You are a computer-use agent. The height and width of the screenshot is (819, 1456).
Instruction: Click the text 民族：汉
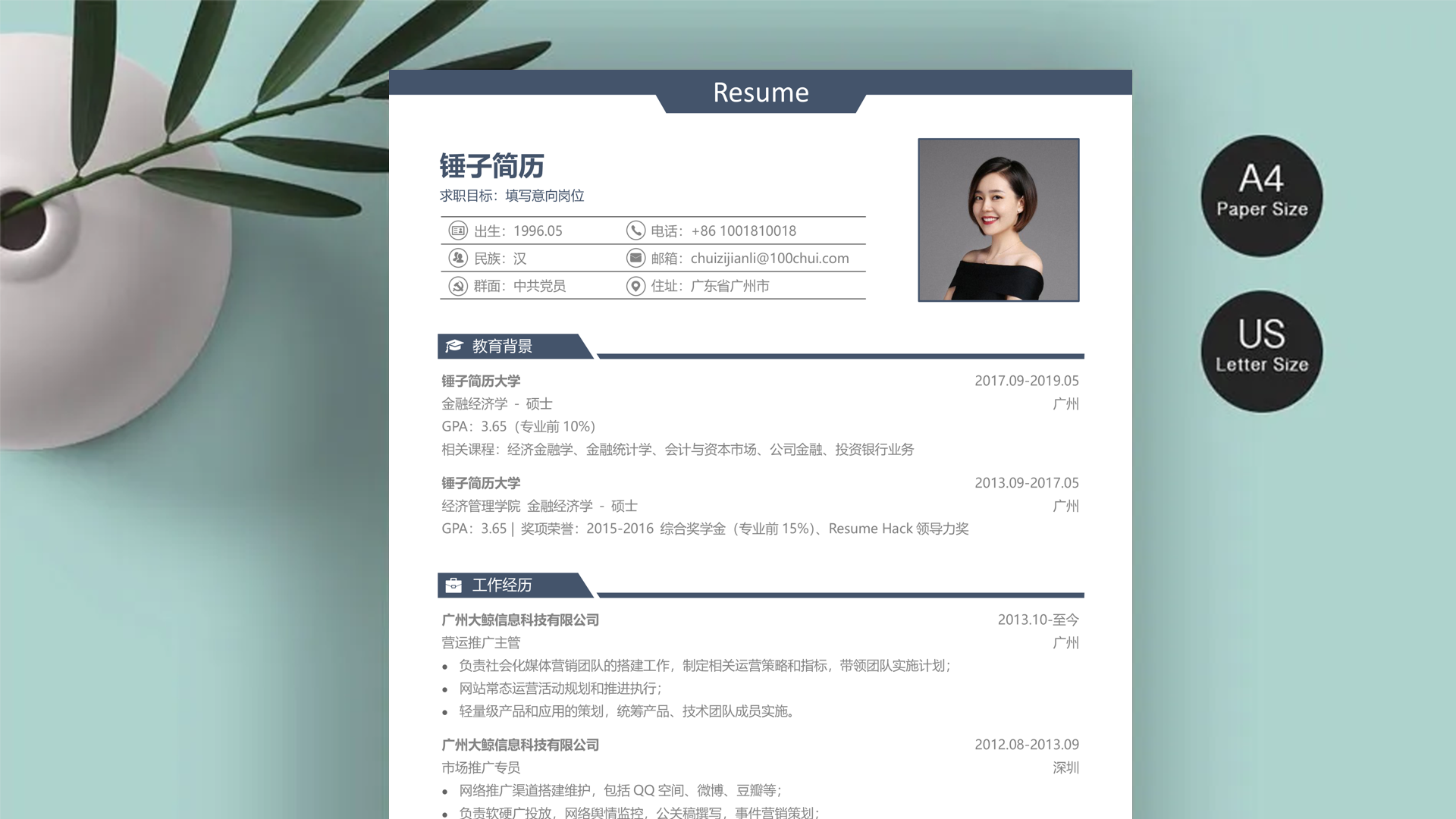(x=500, y=259)
